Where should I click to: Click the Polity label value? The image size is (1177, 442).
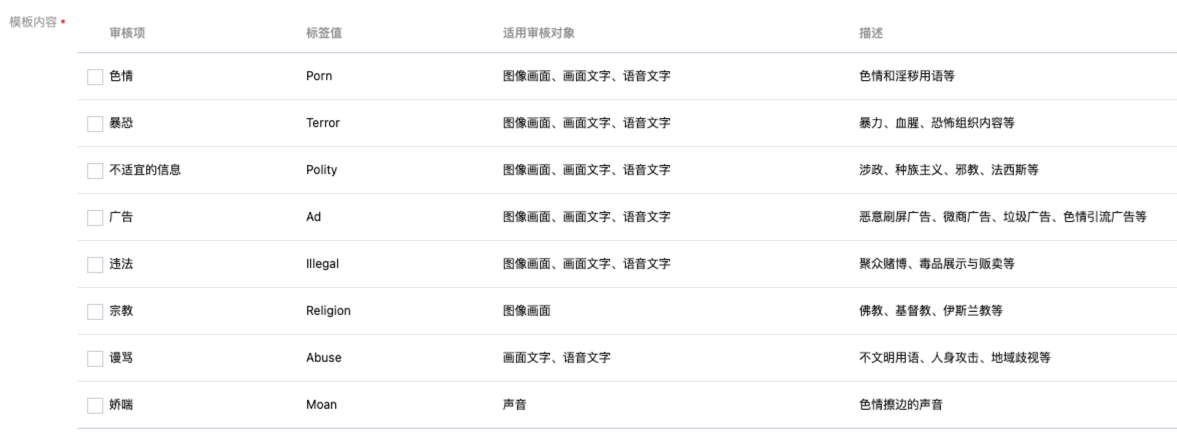point(321,170)
